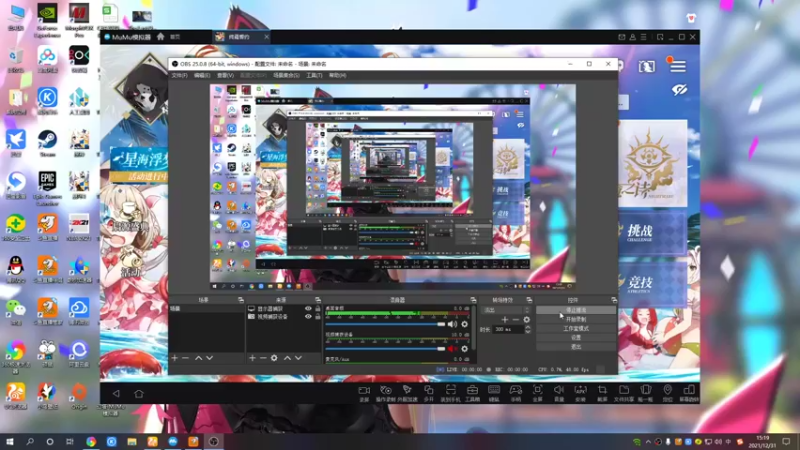Click MuMu fullscreen icon
The image size is (800, 450).
[x=537, y=391]
